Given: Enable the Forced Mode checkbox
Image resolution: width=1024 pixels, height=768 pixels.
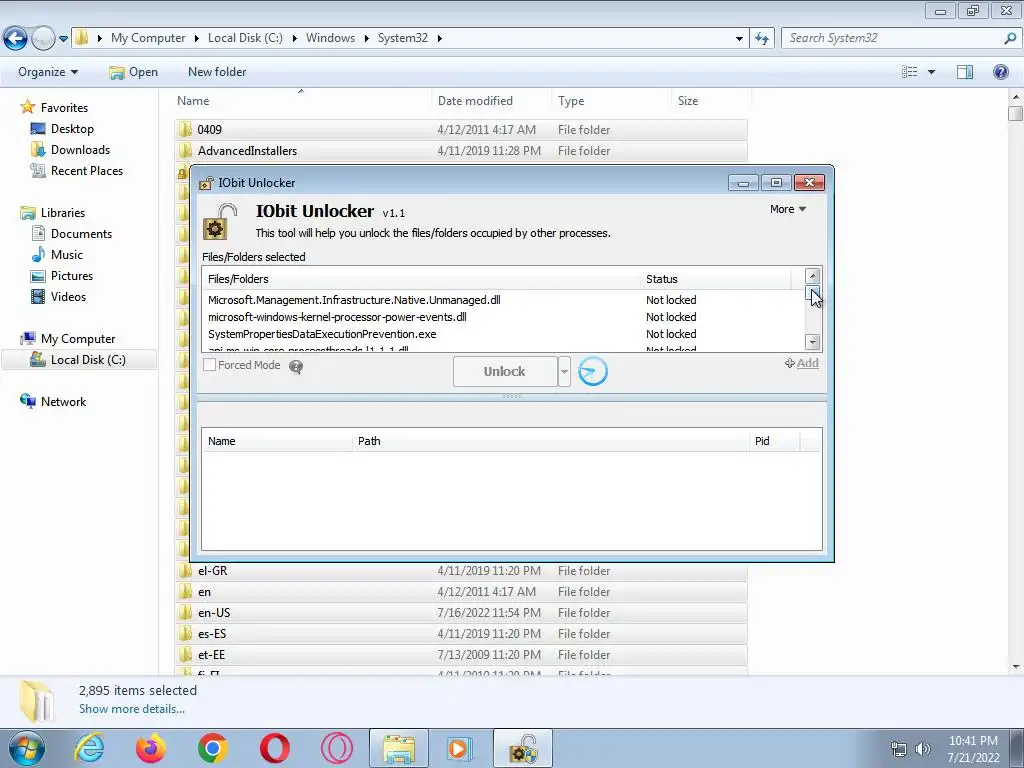Looking at the screenshot, I should 210,365.
